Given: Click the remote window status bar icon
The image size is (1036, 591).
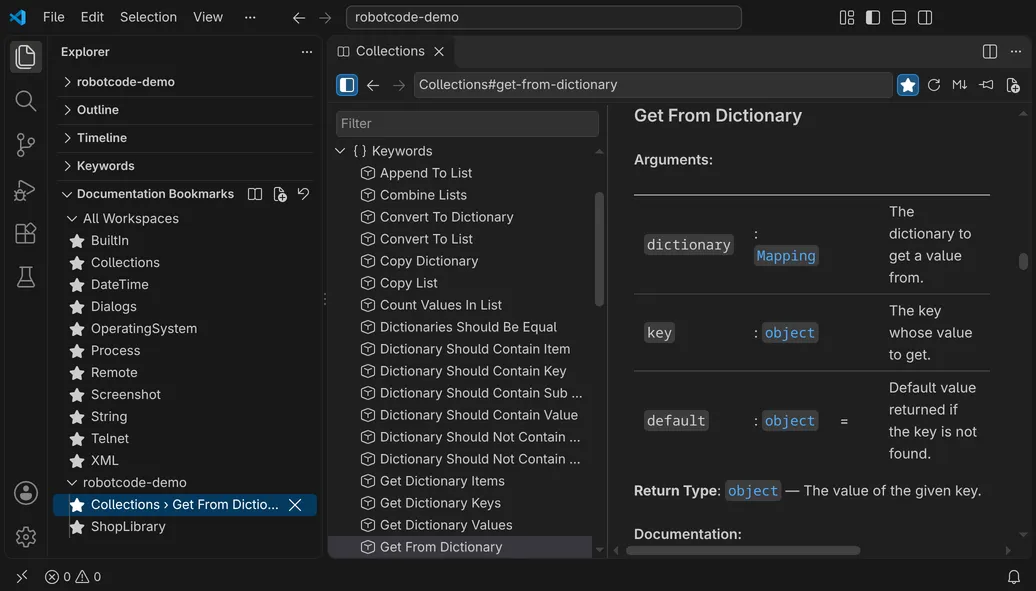Looking at the screenshot, I should coord(22,576).
